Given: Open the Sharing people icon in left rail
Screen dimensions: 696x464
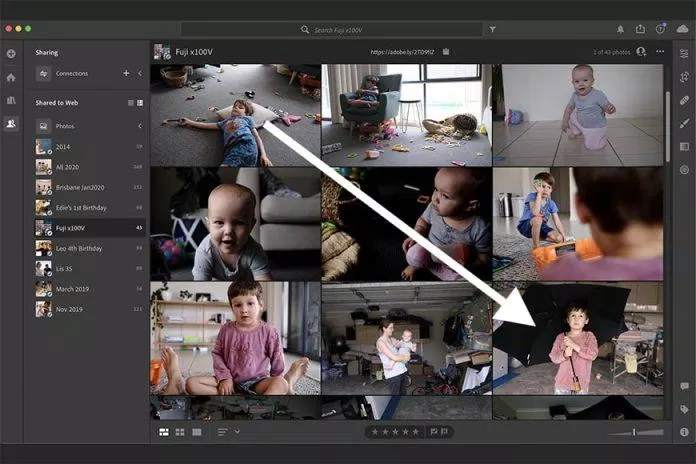Looking at the screenshot, I should (11, 123).
